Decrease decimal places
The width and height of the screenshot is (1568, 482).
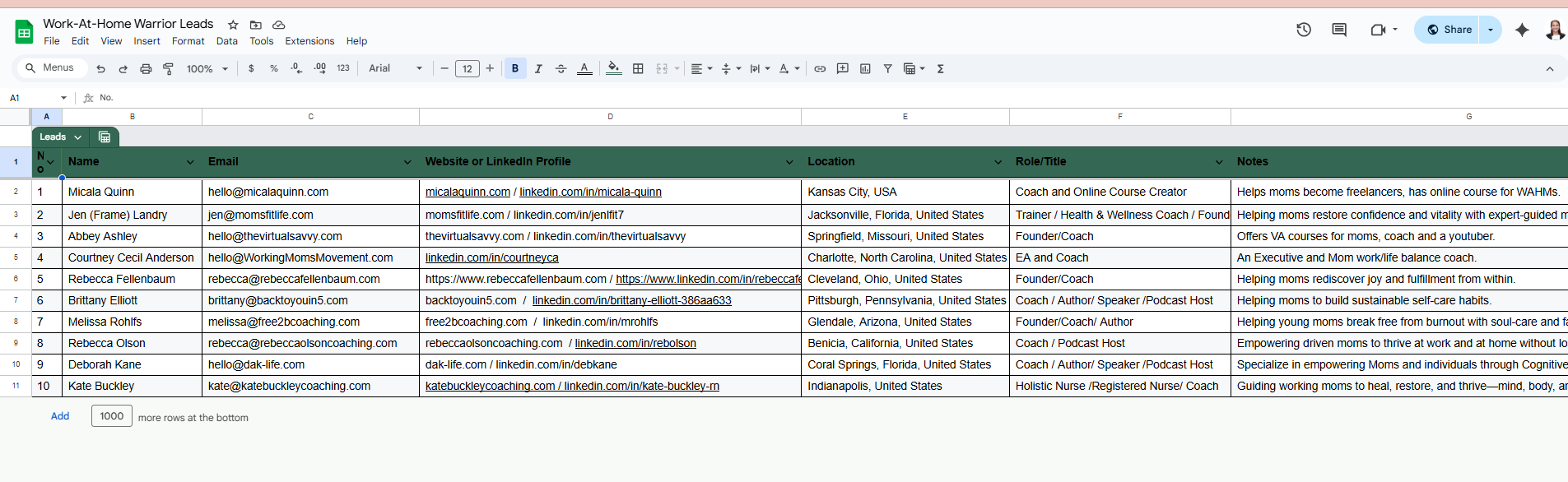296,69
